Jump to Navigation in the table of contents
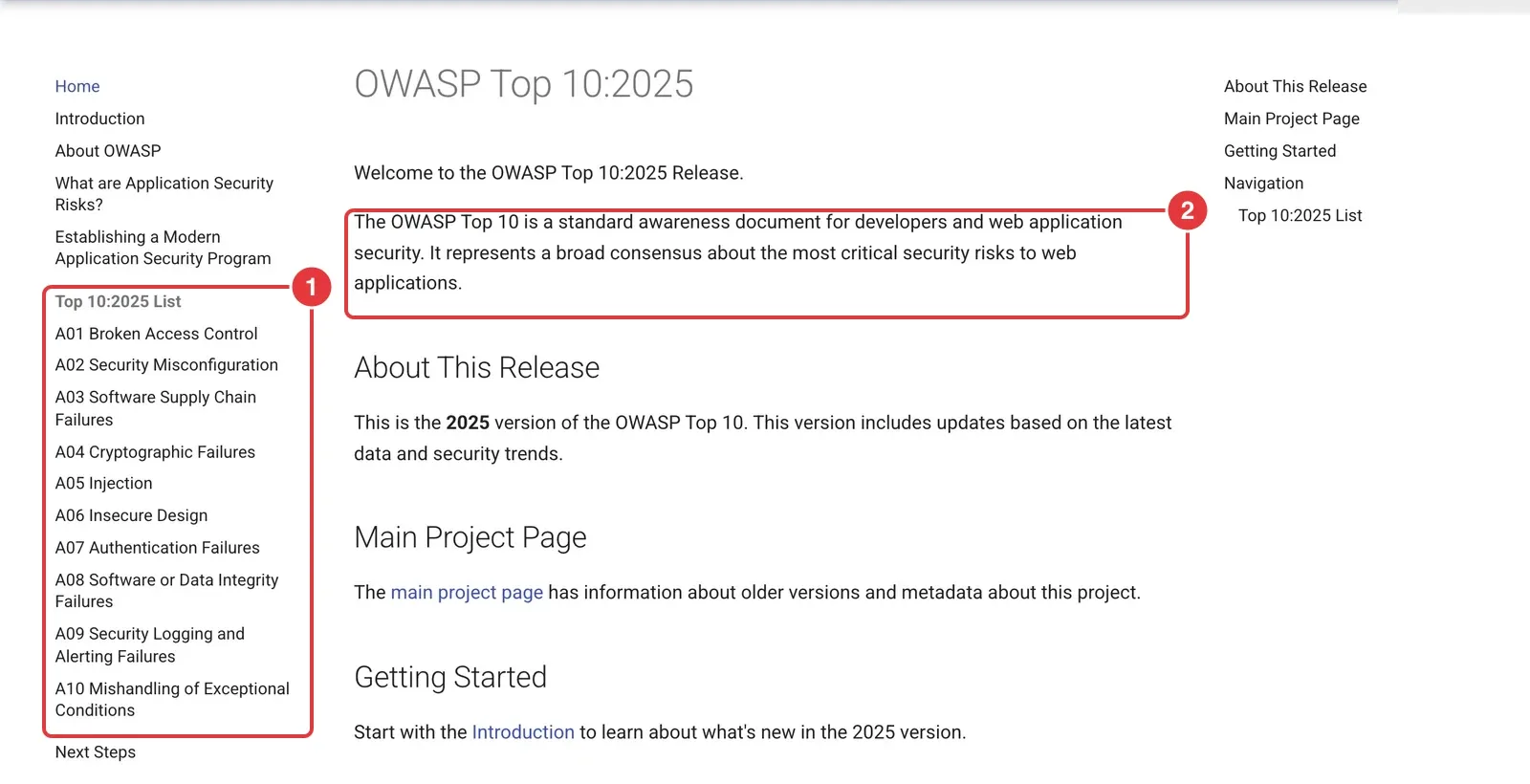The width and height of the screenshot is (1530, 784). tap(1263, 184)
